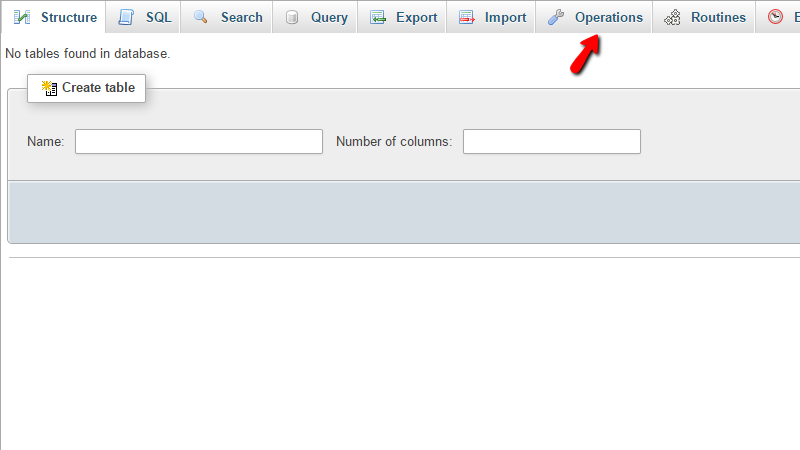Image resolution: width=800 pixels, height=450 pixels.
Task: Click the Create table legend
Action: [x=86, y=88]
